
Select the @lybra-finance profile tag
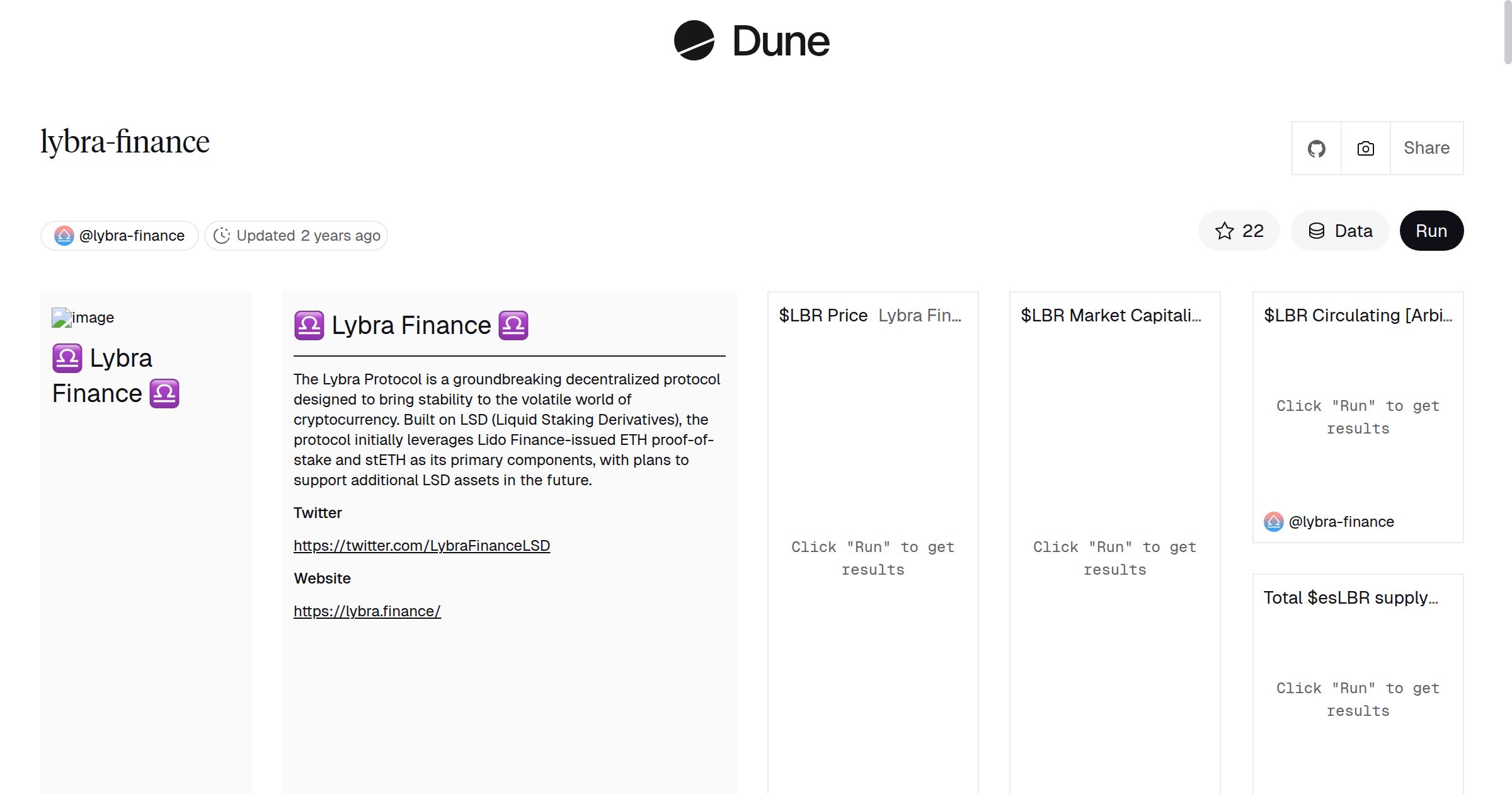tap(118, 235)
